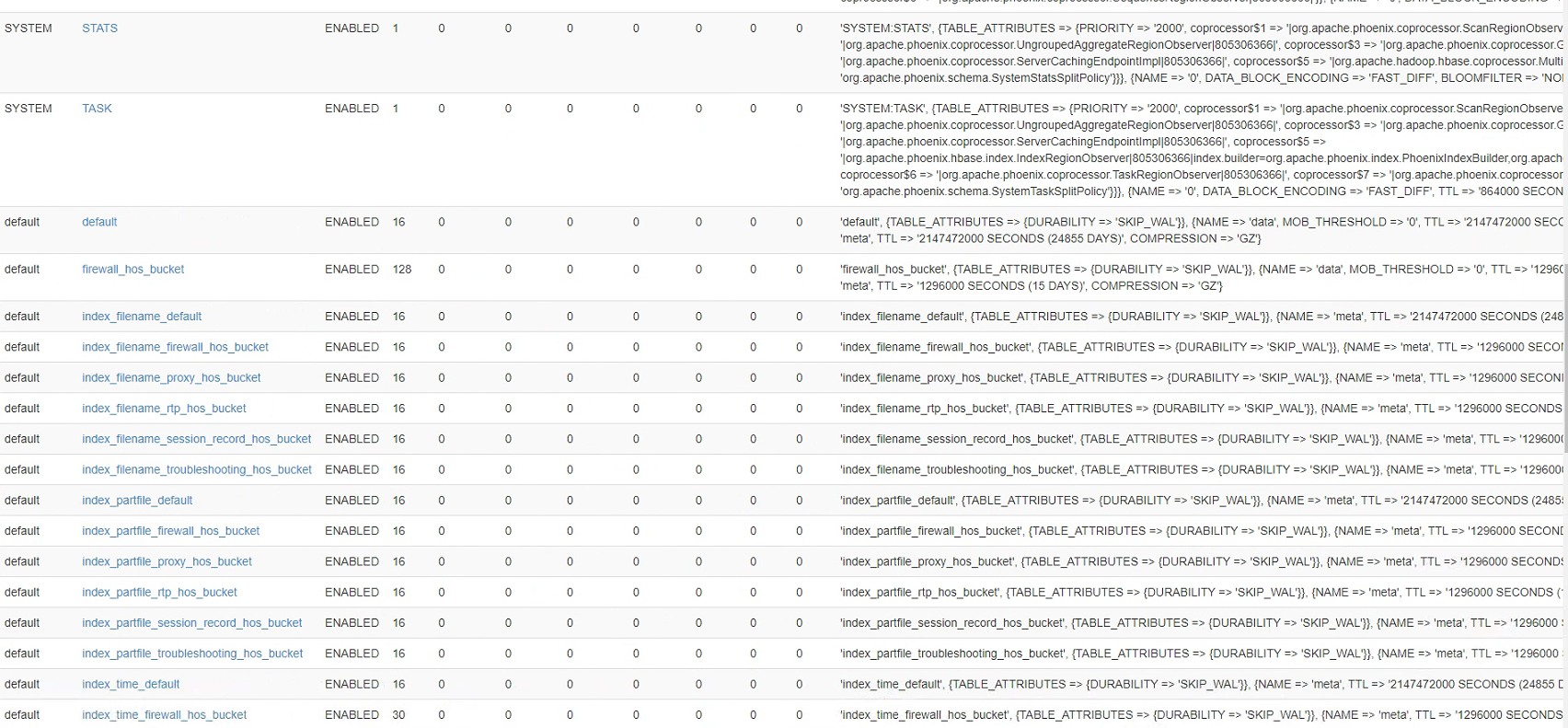Open index_filename_session_record_hos_bucket link

pyautogui.click(x=196, y=439)
